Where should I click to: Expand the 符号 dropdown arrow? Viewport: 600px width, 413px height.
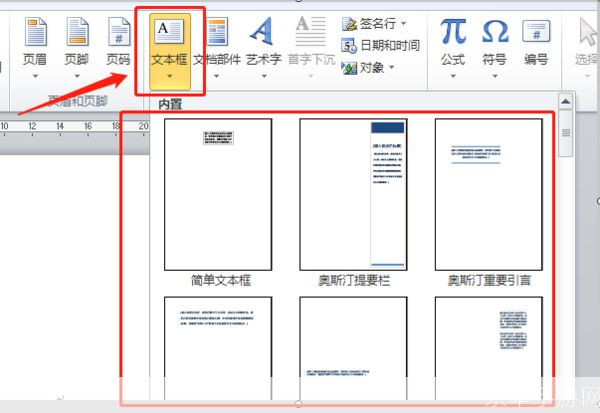tap(495, 76)
